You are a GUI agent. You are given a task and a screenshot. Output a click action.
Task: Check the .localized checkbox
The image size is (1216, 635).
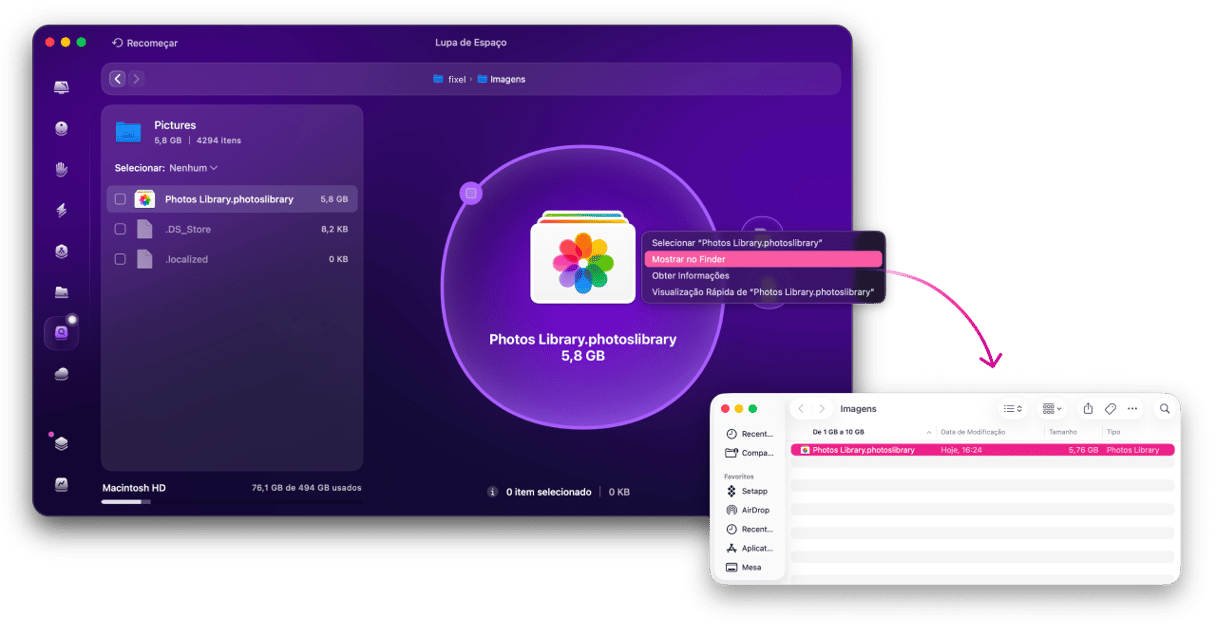120,259
